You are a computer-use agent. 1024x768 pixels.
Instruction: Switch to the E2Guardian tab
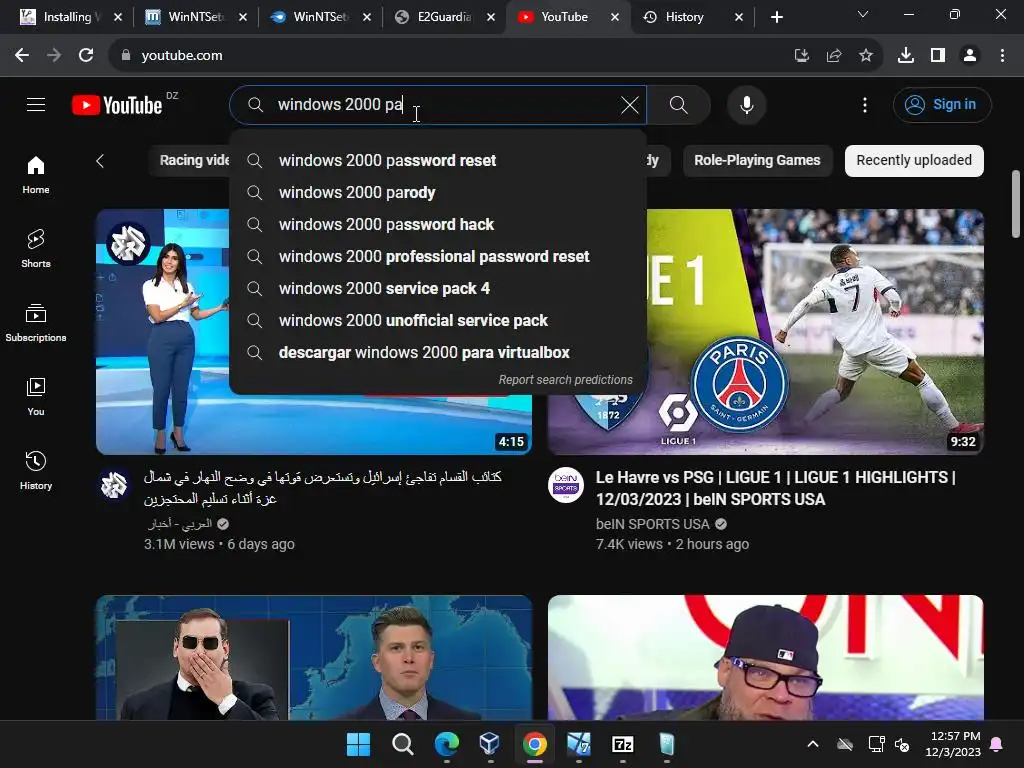click(x=444, y=17)
